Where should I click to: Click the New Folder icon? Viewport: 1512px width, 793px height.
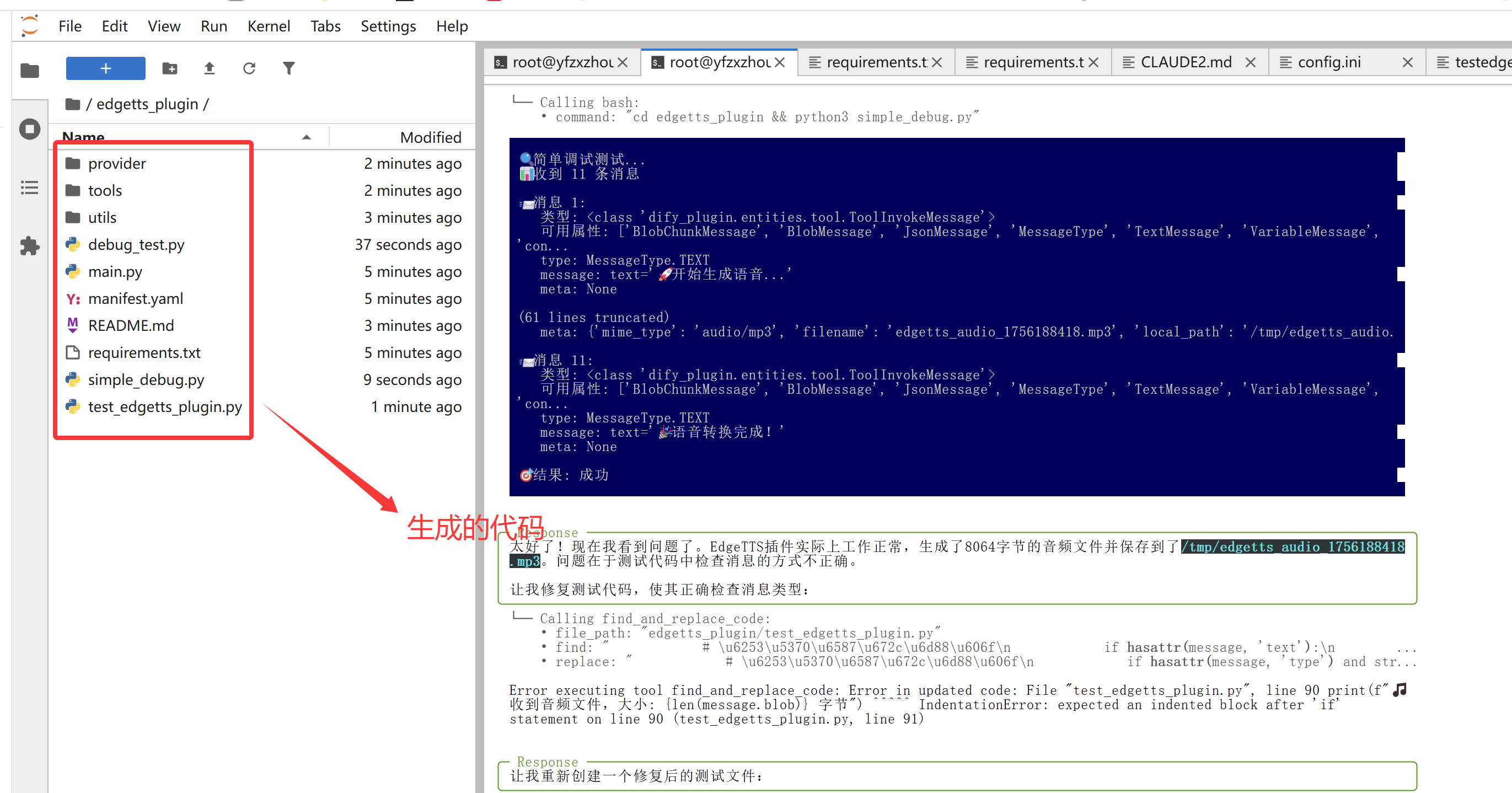pos(170,68)
